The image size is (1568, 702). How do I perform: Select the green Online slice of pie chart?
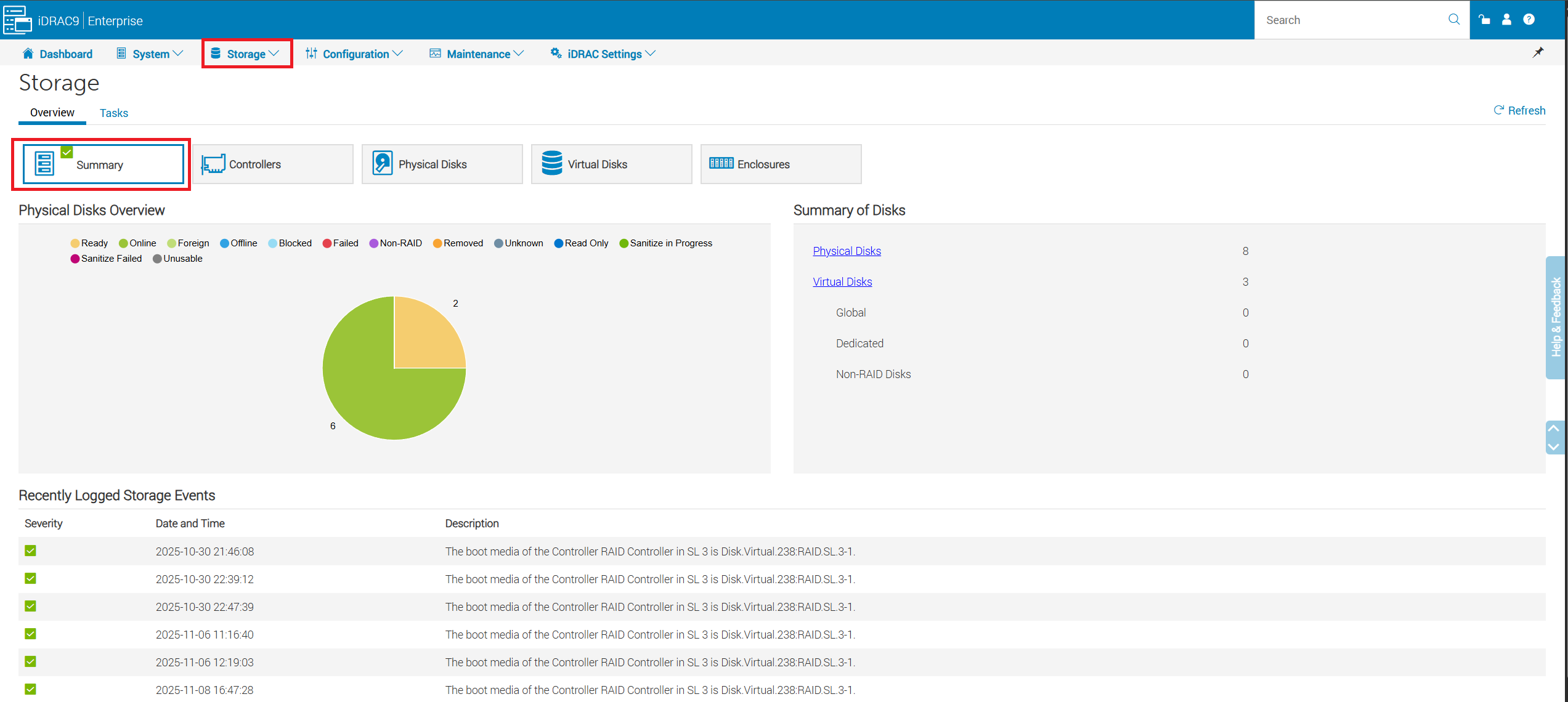point(370,388)
